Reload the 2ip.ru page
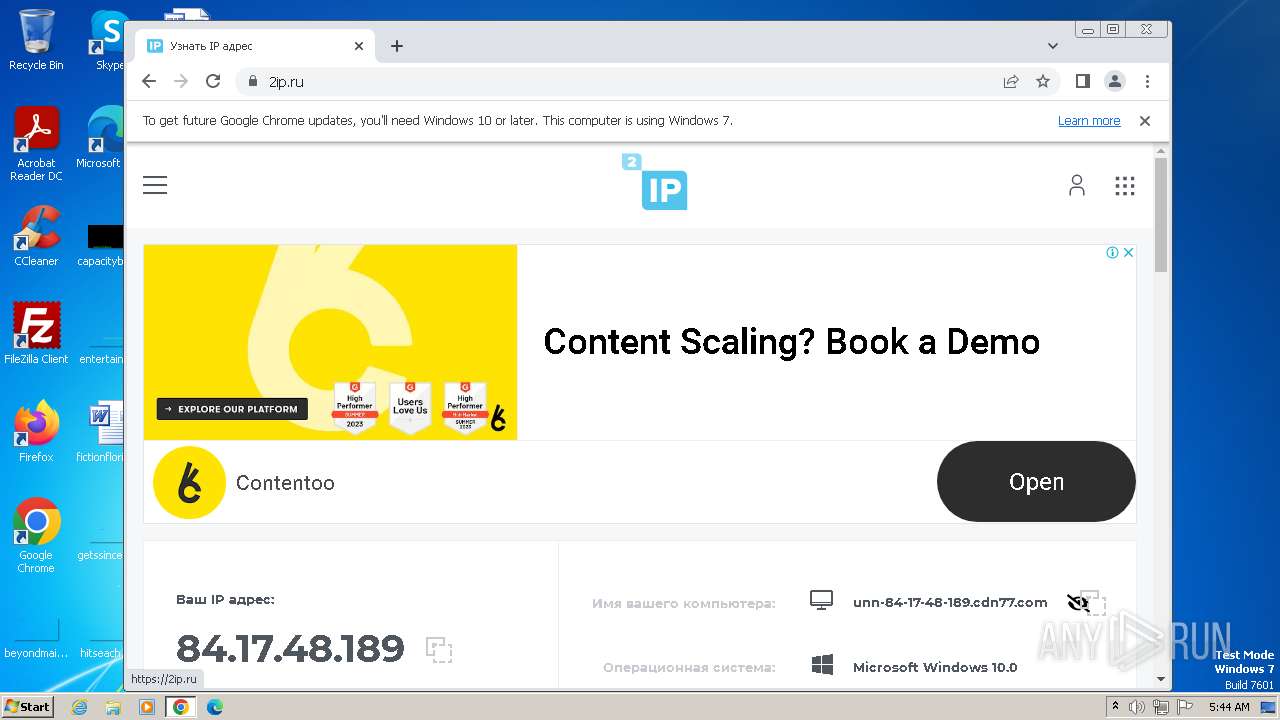 point(213,81)
